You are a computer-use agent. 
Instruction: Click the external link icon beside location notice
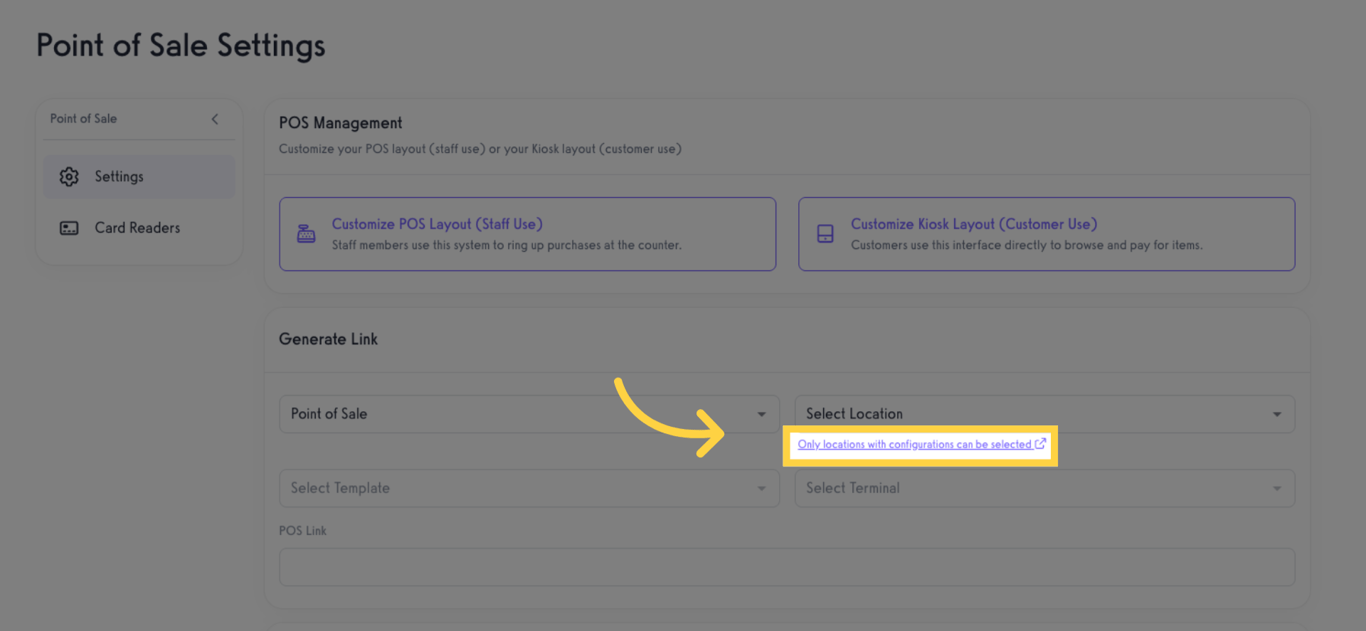(x=1040, y=444)
